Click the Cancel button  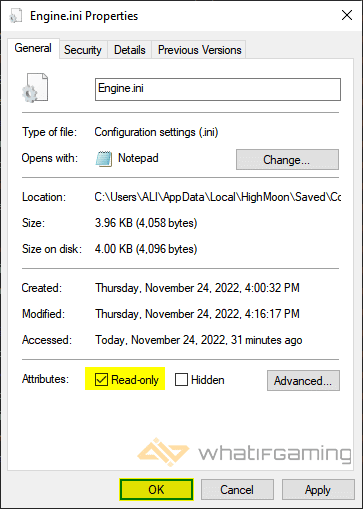click(237, 490)
